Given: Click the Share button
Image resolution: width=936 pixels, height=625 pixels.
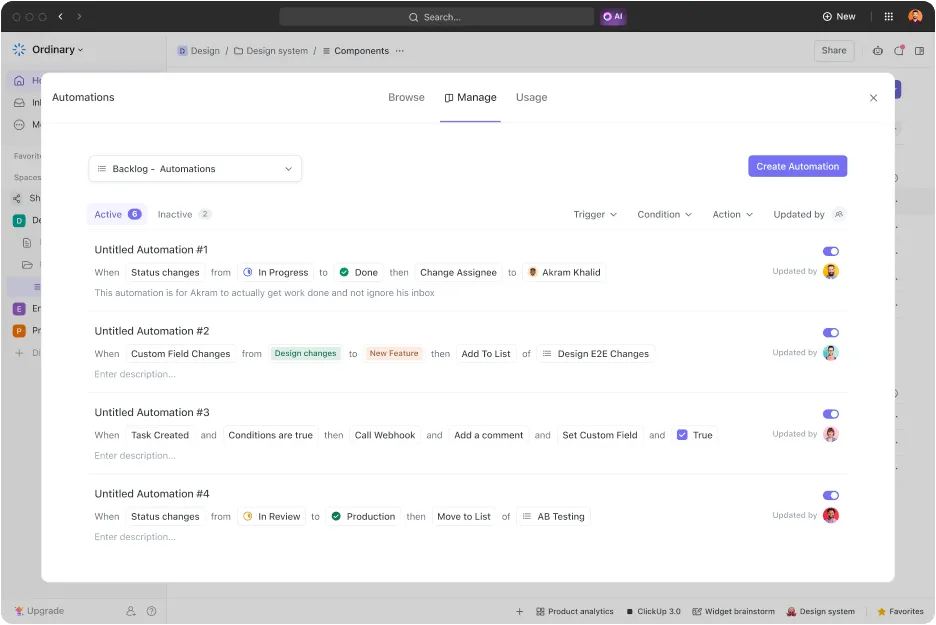Looking at the screenshot, I should point(833,51).
